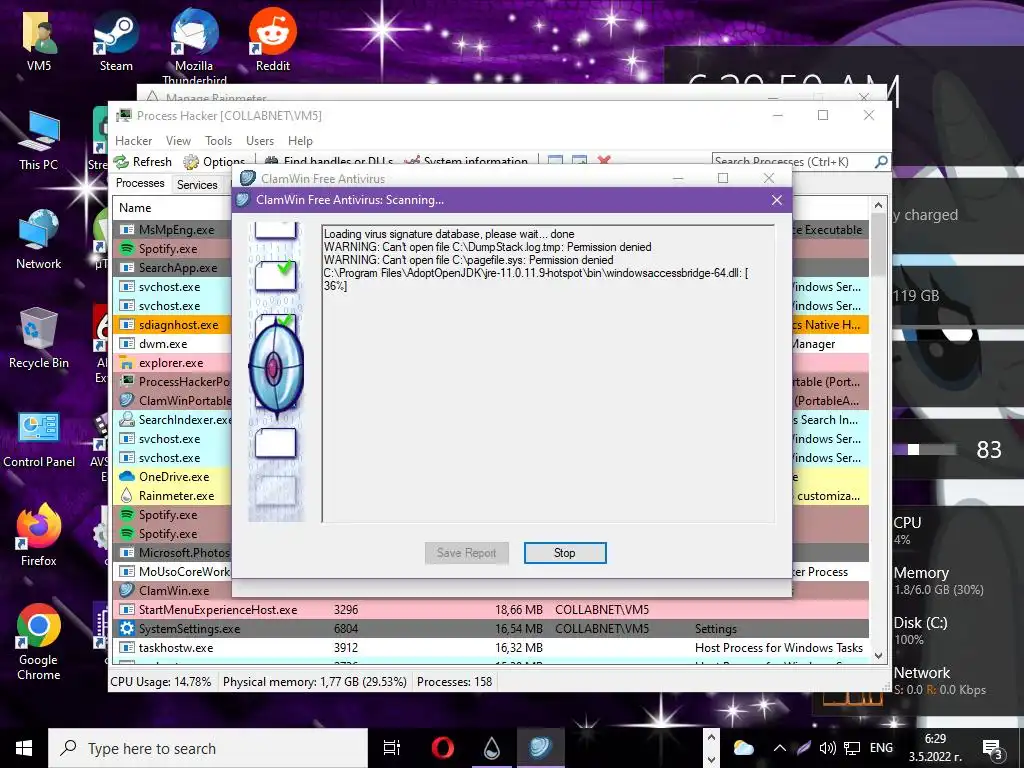Launch Steam from the desktop shortcut

(116, 40)
